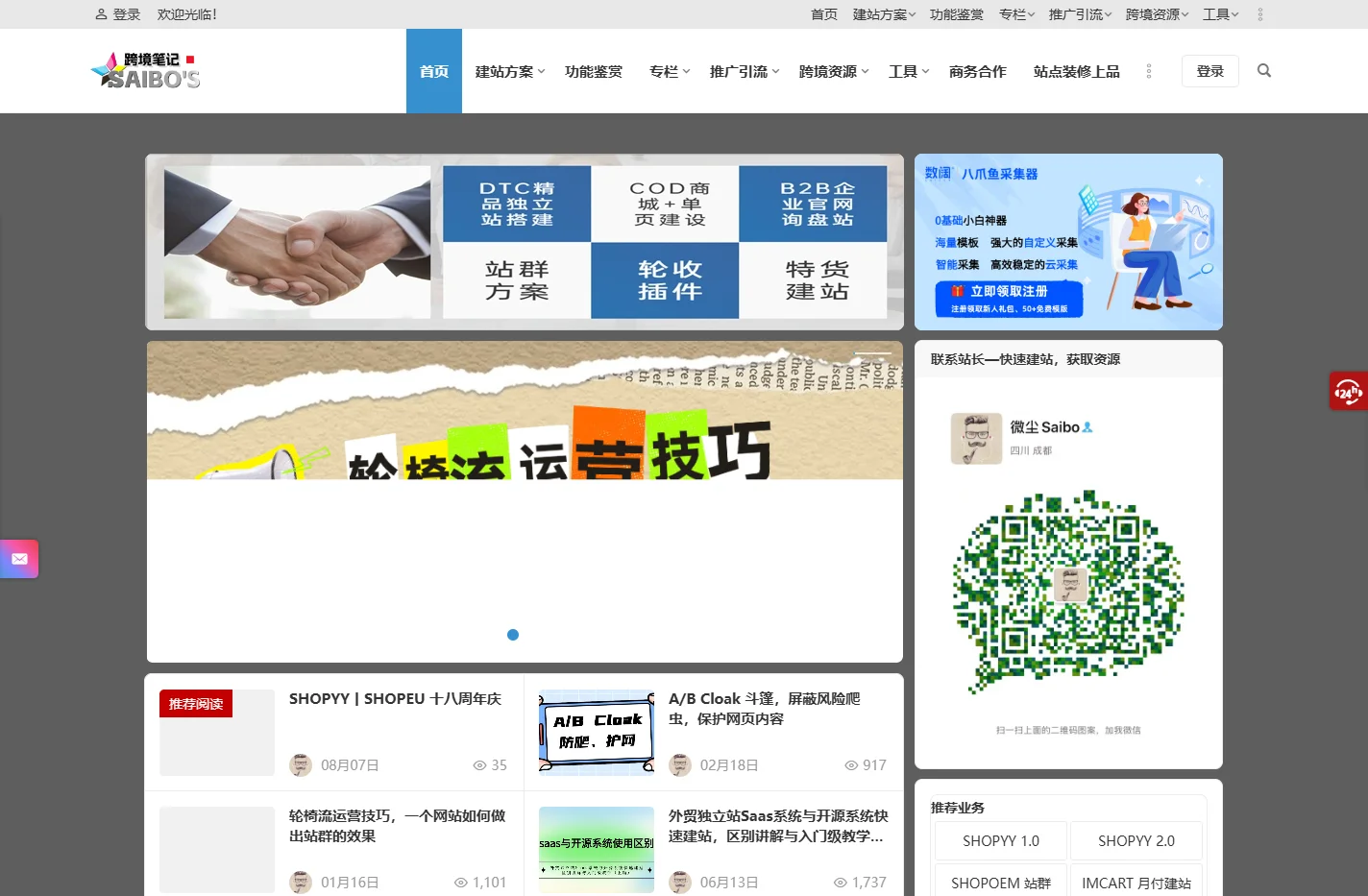Open article SHOPYY | SHOPEU 十八周年庆

pos(395,699)
